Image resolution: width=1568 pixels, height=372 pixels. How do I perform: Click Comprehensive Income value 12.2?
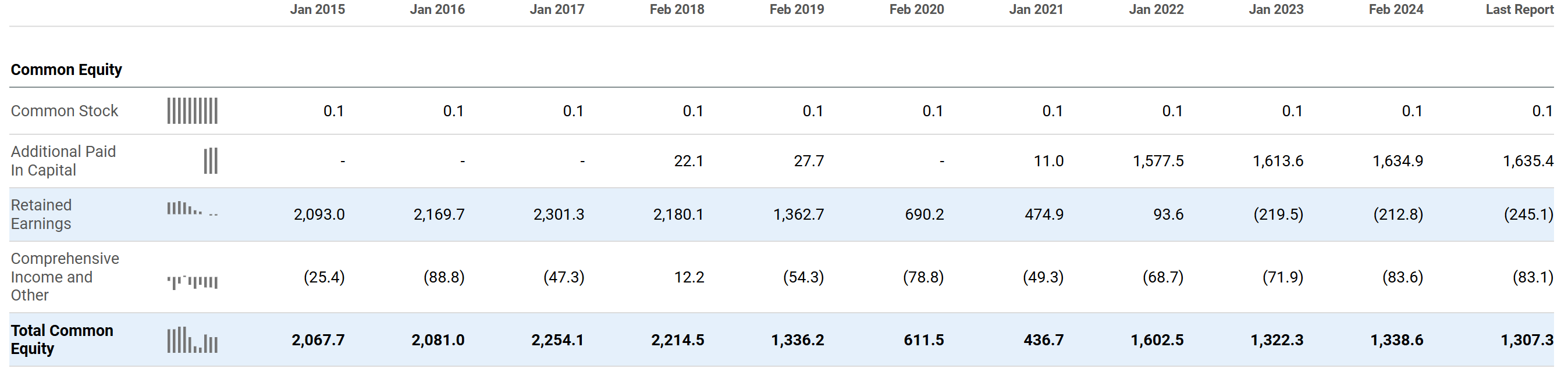pos(688,278)
